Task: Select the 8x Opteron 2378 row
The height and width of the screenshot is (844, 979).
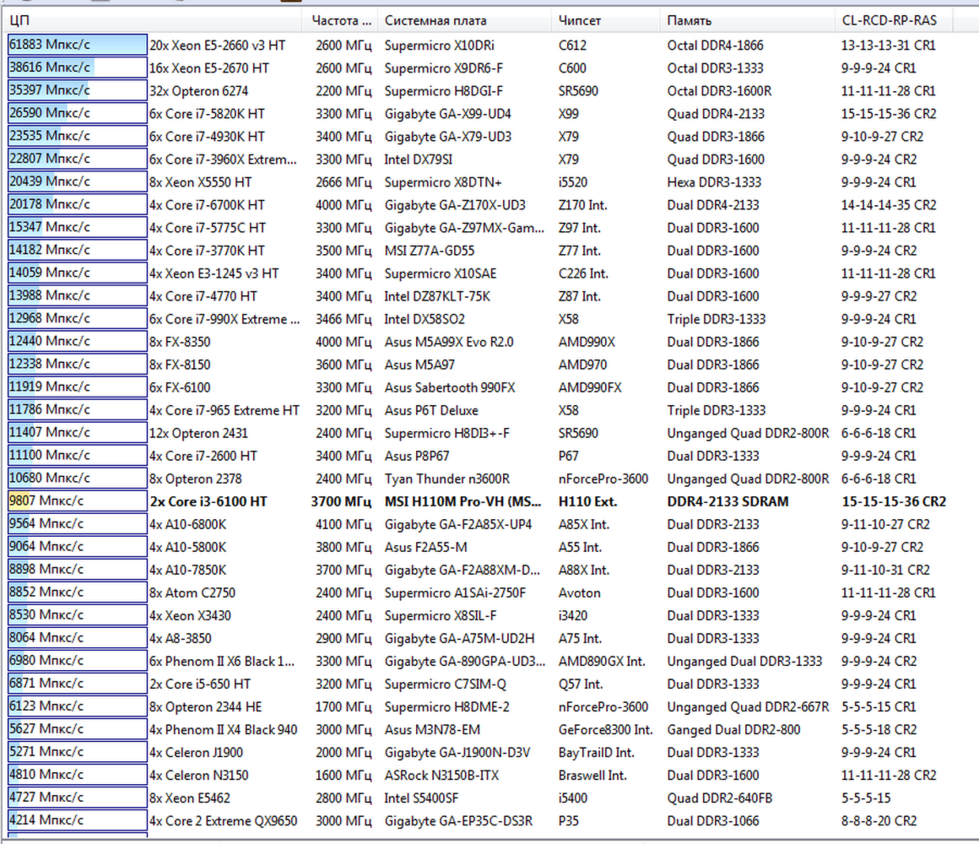Action: (195, 479)
